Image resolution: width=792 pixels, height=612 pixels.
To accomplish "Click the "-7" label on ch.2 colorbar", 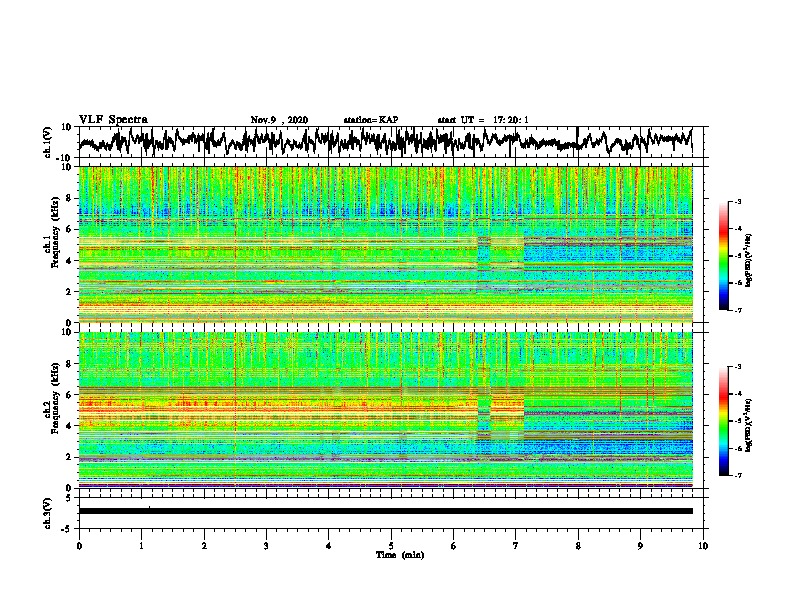I will 737,475.
